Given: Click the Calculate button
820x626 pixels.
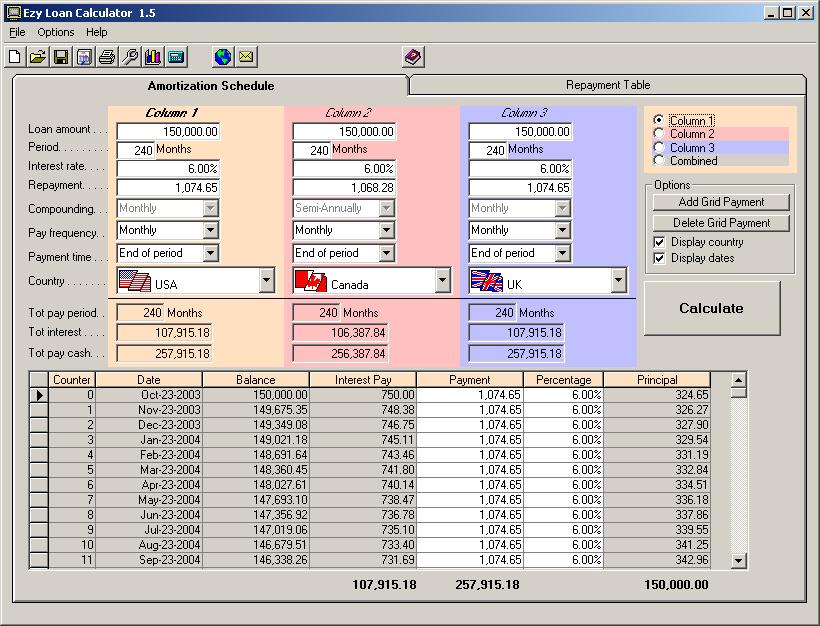Looking at the screenshot, I should (712, 308).
